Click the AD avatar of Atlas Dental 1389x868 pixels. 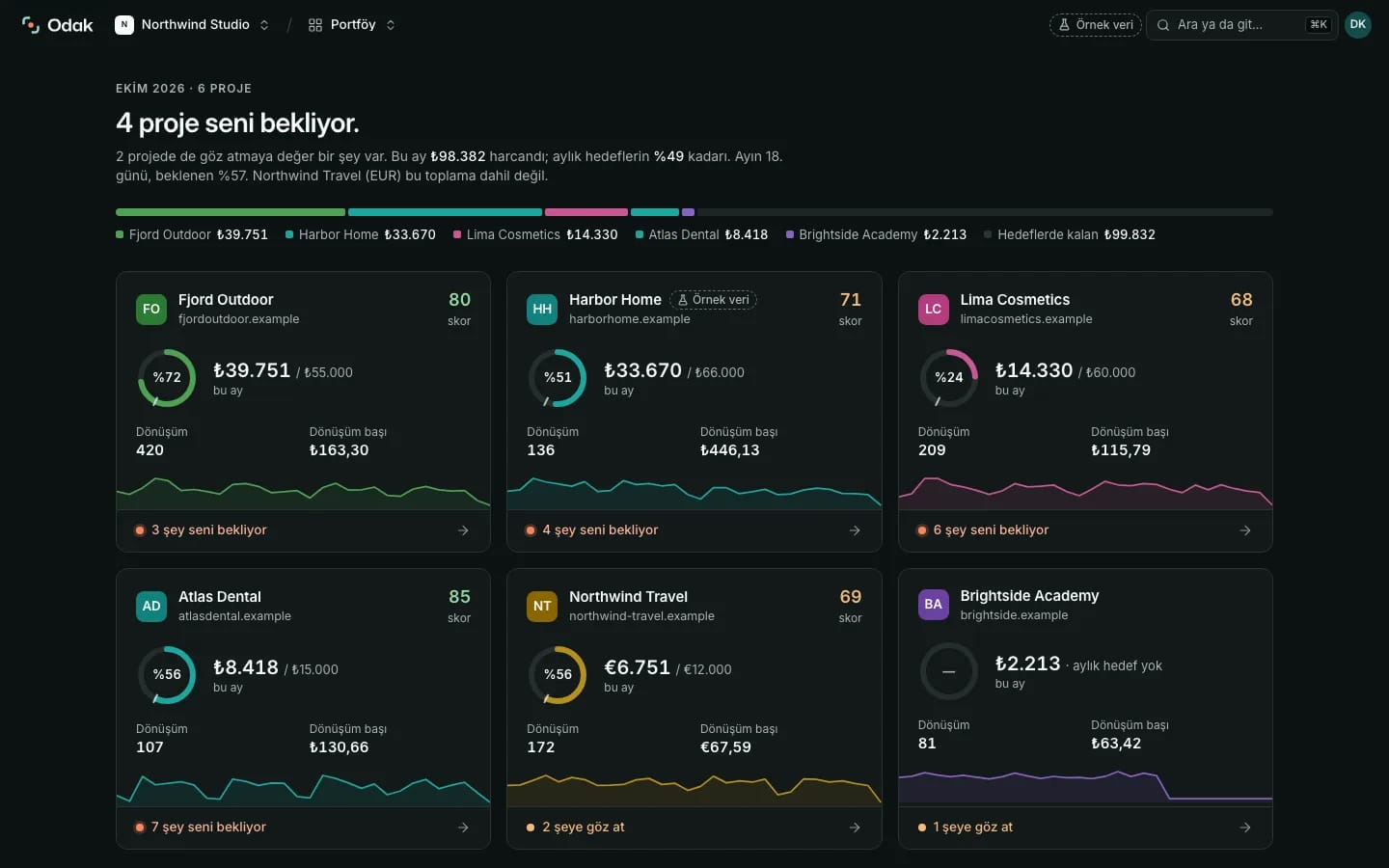(151, 606)
